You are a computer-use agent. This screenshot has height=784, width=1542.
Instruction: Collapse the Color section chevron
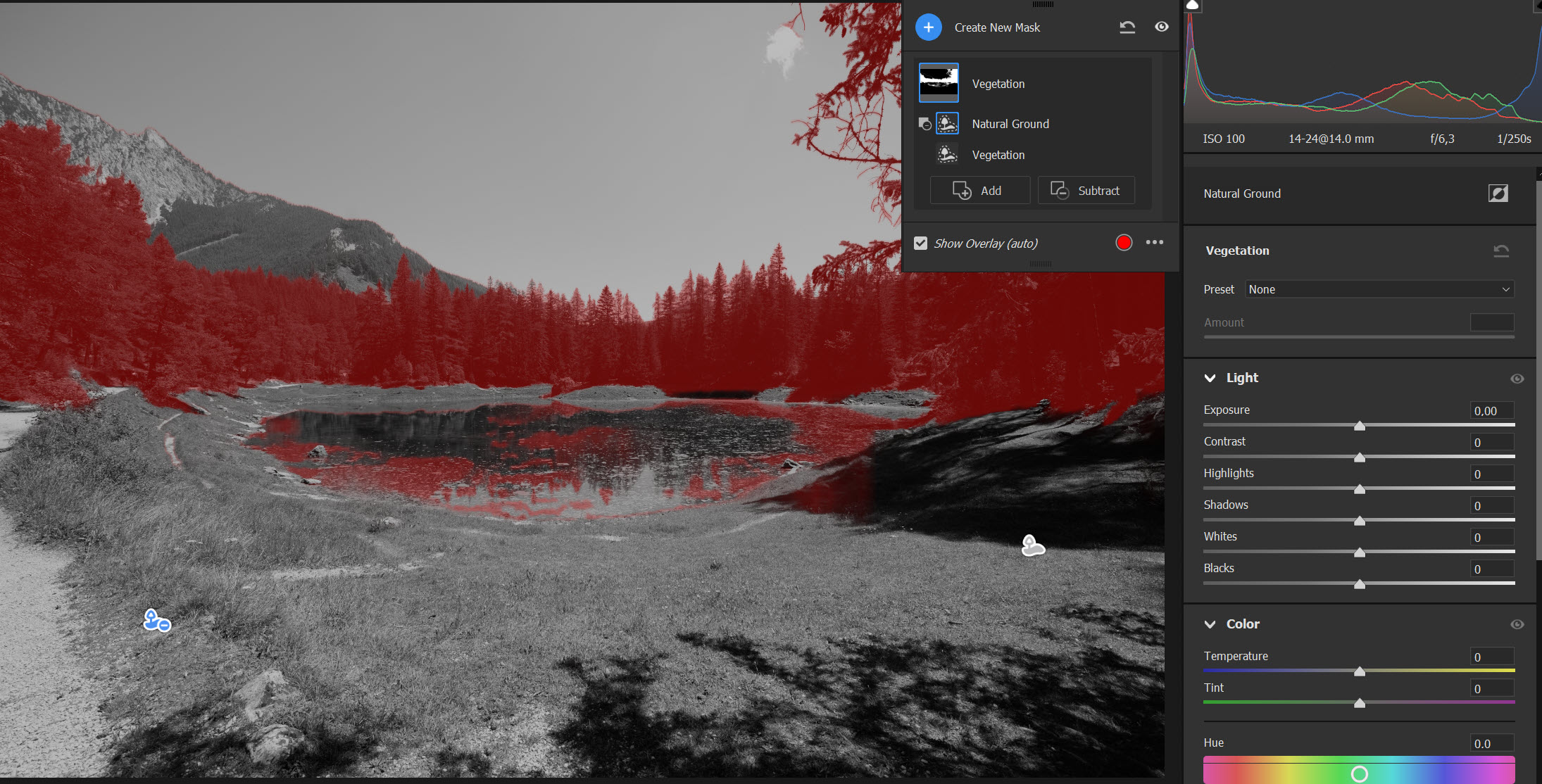(x=1210, y=624)
